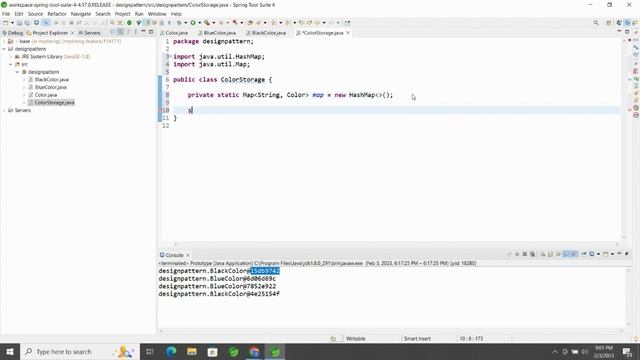Image resolution: width=640 pixels, height=360 pixels.
Task: Collapse the designpattern package node
Action: click(x=18, y=72)
